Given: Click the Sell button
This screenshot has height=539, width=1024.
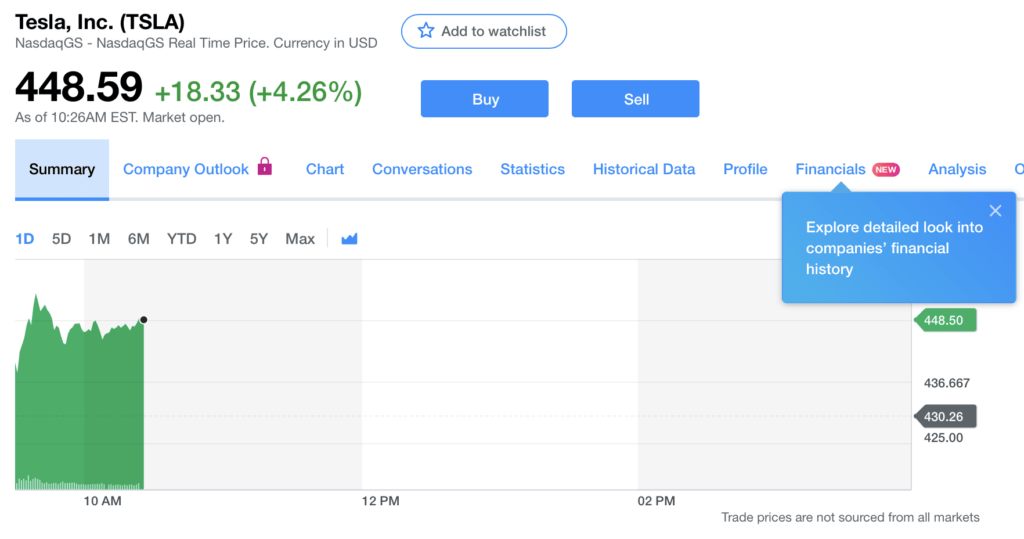Looking at the screenshot, I should tap(635, 99).
